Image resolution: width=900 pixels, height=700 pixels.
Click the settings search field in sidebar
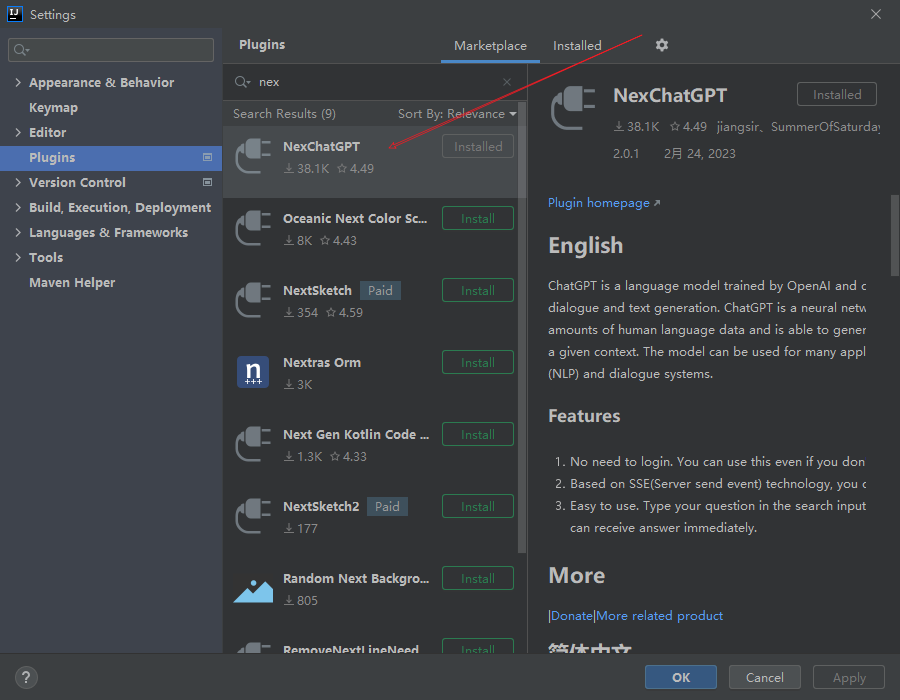(x=111, y=49)
